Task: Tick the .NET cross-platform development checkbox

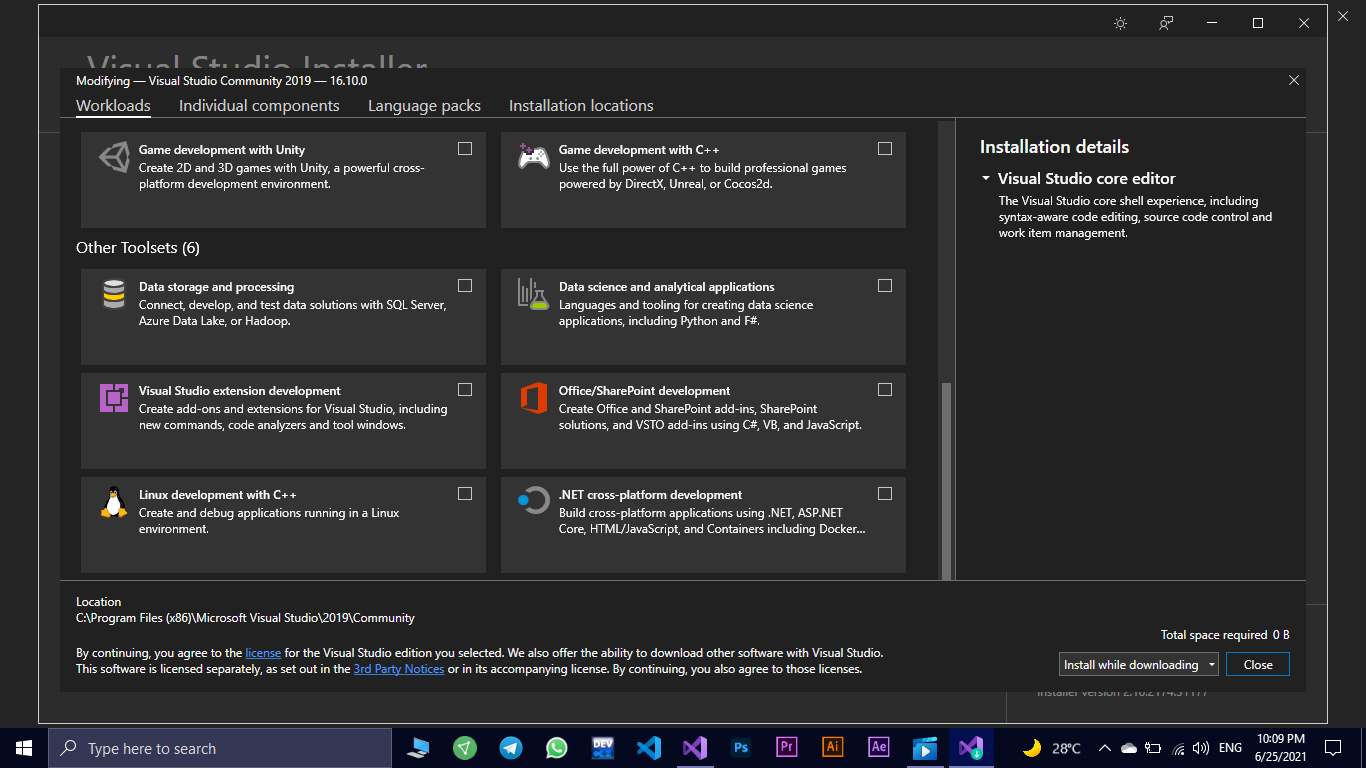Action: 885,494
